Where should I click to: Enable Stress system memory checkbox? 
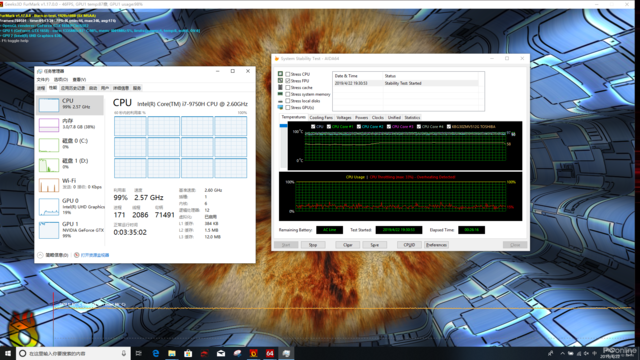(288, 94)
